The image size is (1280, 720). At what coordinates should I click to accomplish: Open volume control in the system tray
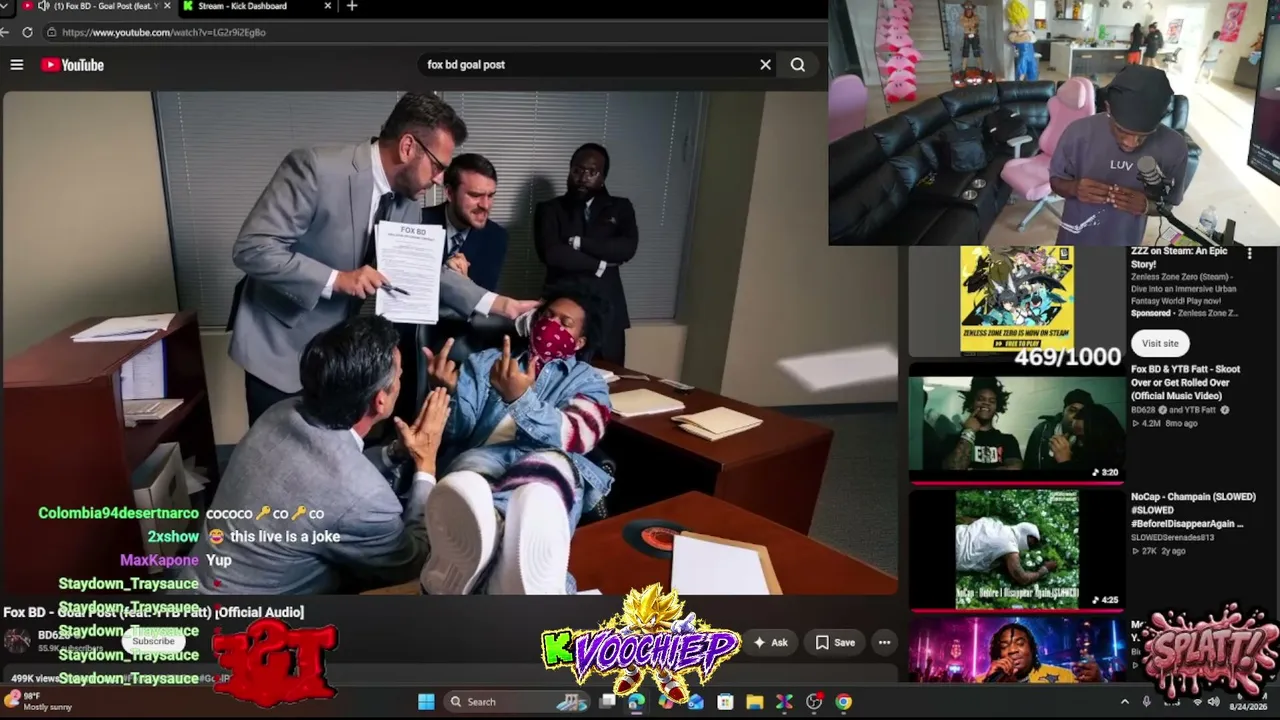1214,702
